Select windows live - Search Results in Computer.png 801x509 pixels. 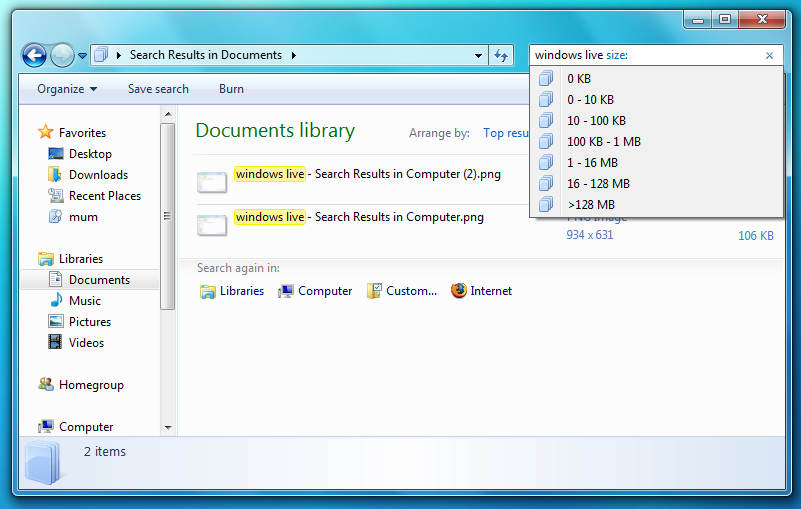(x=359, y=217)
